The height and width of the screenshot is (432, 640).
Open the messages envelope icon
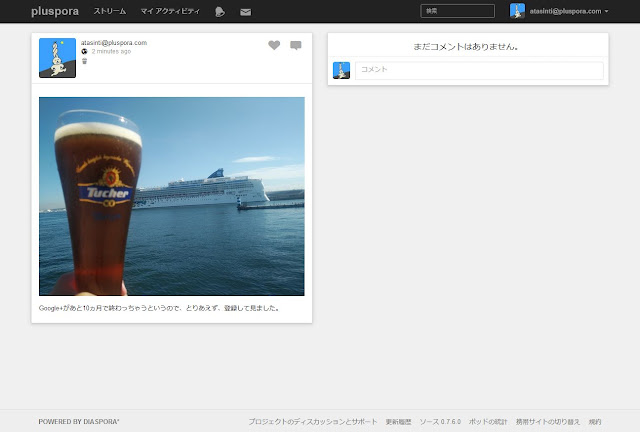coord(246,12)
